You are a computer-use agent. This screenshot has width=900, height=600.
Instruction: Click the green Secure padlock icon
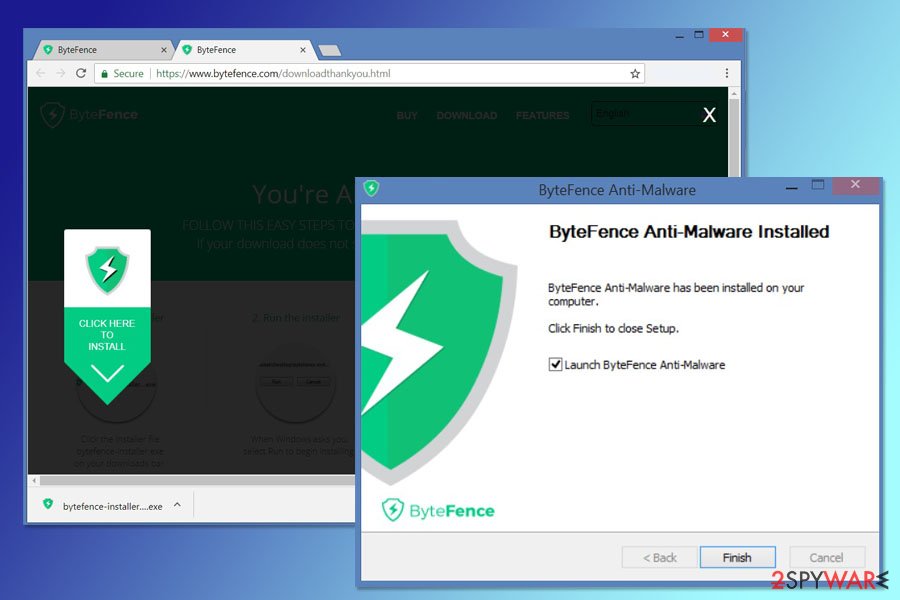pos(104,73)
